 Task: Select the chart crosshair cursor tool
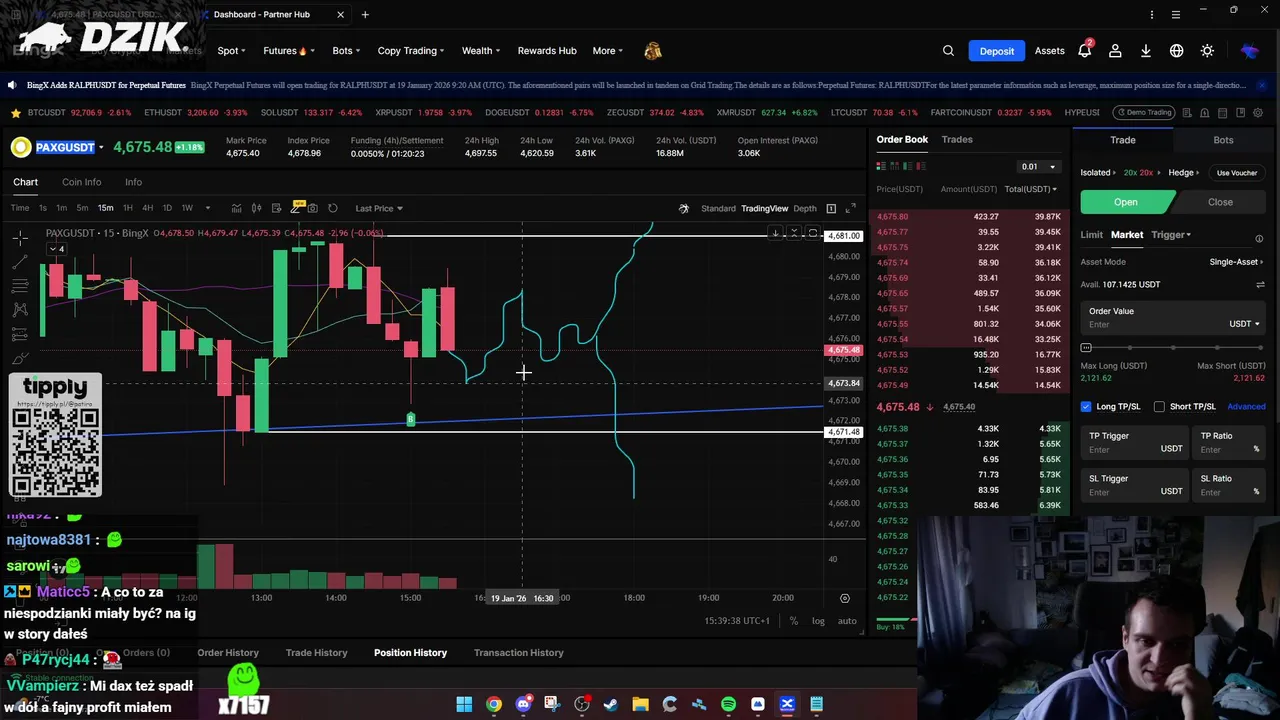tap(20, 238)
